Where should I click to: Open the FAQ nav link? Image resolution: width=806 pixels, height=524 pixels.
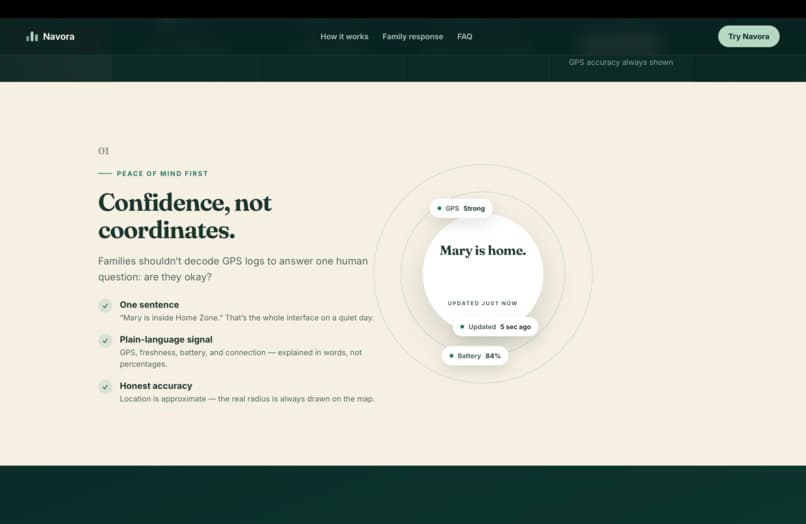pyautogui.click(x=464, y=37)
